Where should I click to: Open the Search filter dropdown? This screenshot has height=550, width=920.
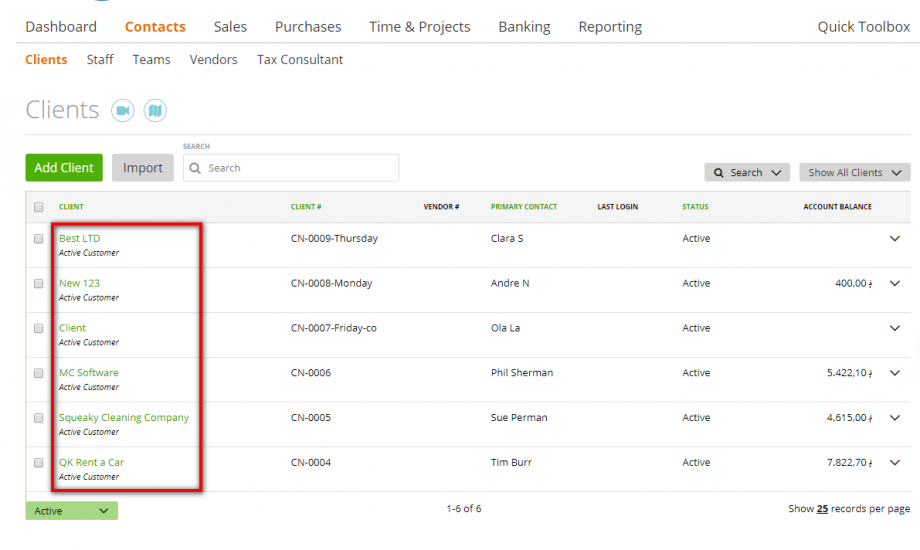tap(747, 173)
